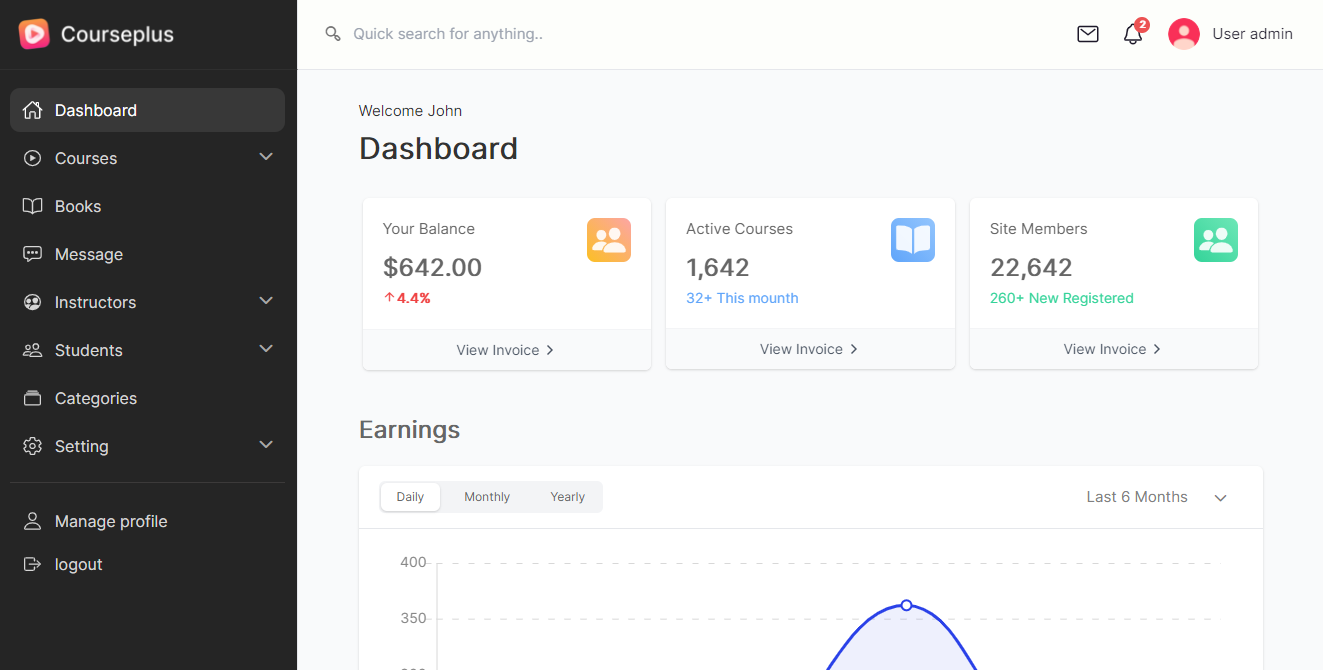Switch earnings chart to Yearly
This screenshot has height=670, width=1323.
click(567, 497)
